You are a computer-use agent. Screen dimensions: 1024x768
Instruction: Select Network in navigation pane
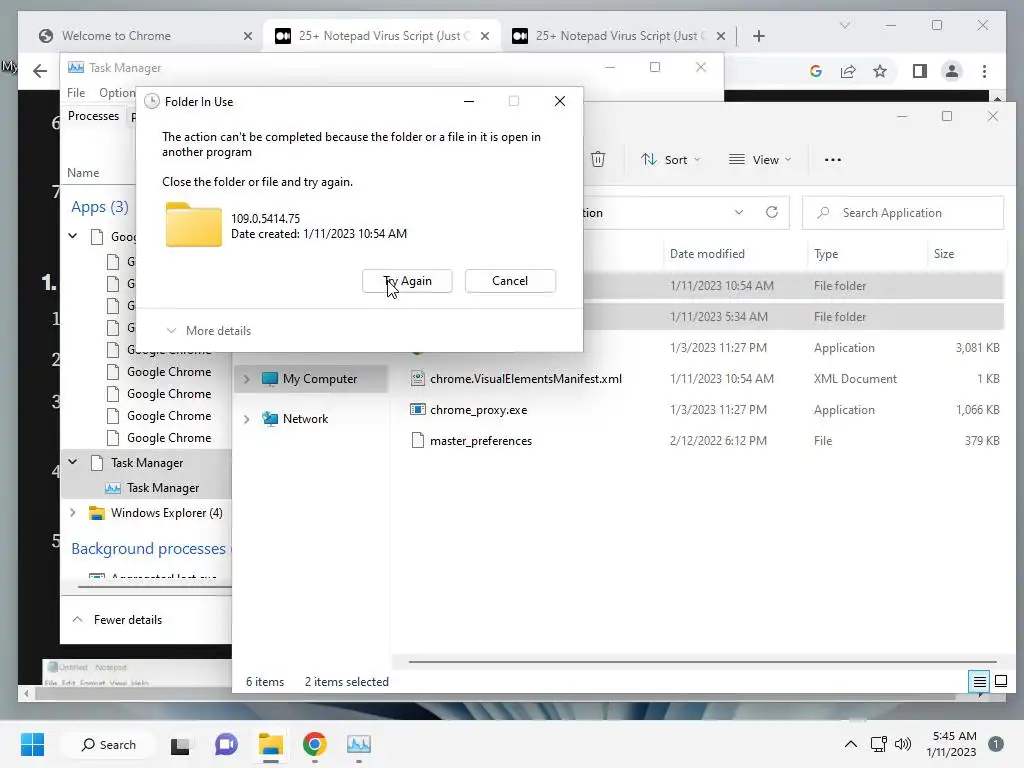click(305, 419)
